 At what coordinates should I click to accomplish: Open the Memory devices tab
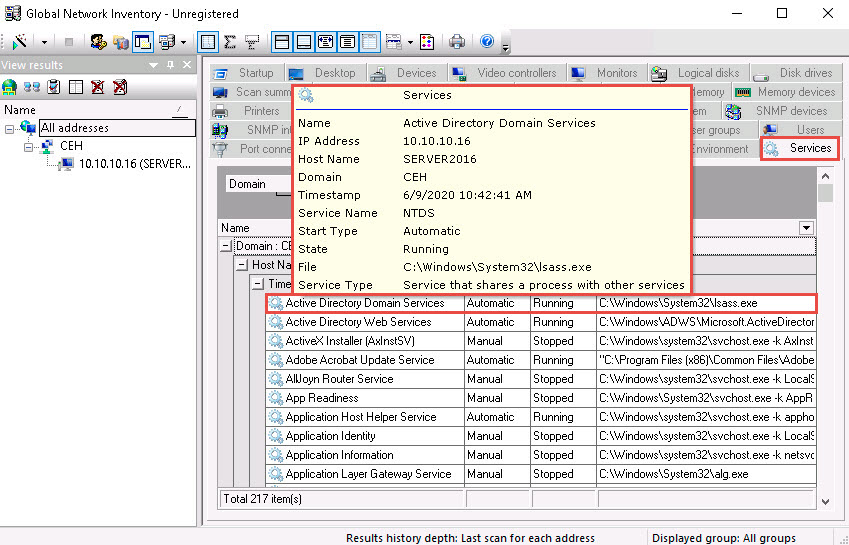point(785,92)
